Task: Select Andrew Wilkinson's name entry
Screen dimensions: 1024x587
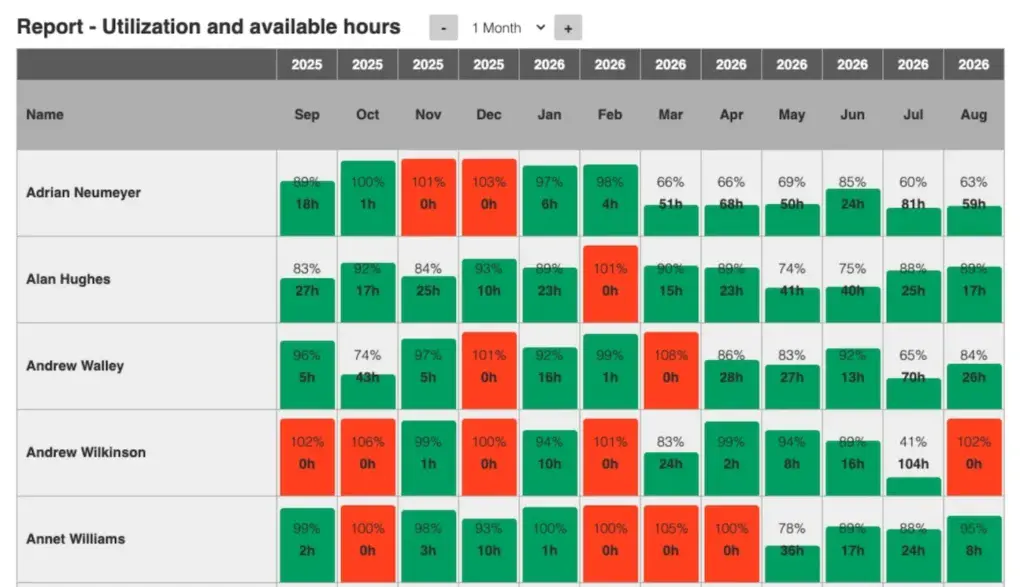Action: point(86,452)
